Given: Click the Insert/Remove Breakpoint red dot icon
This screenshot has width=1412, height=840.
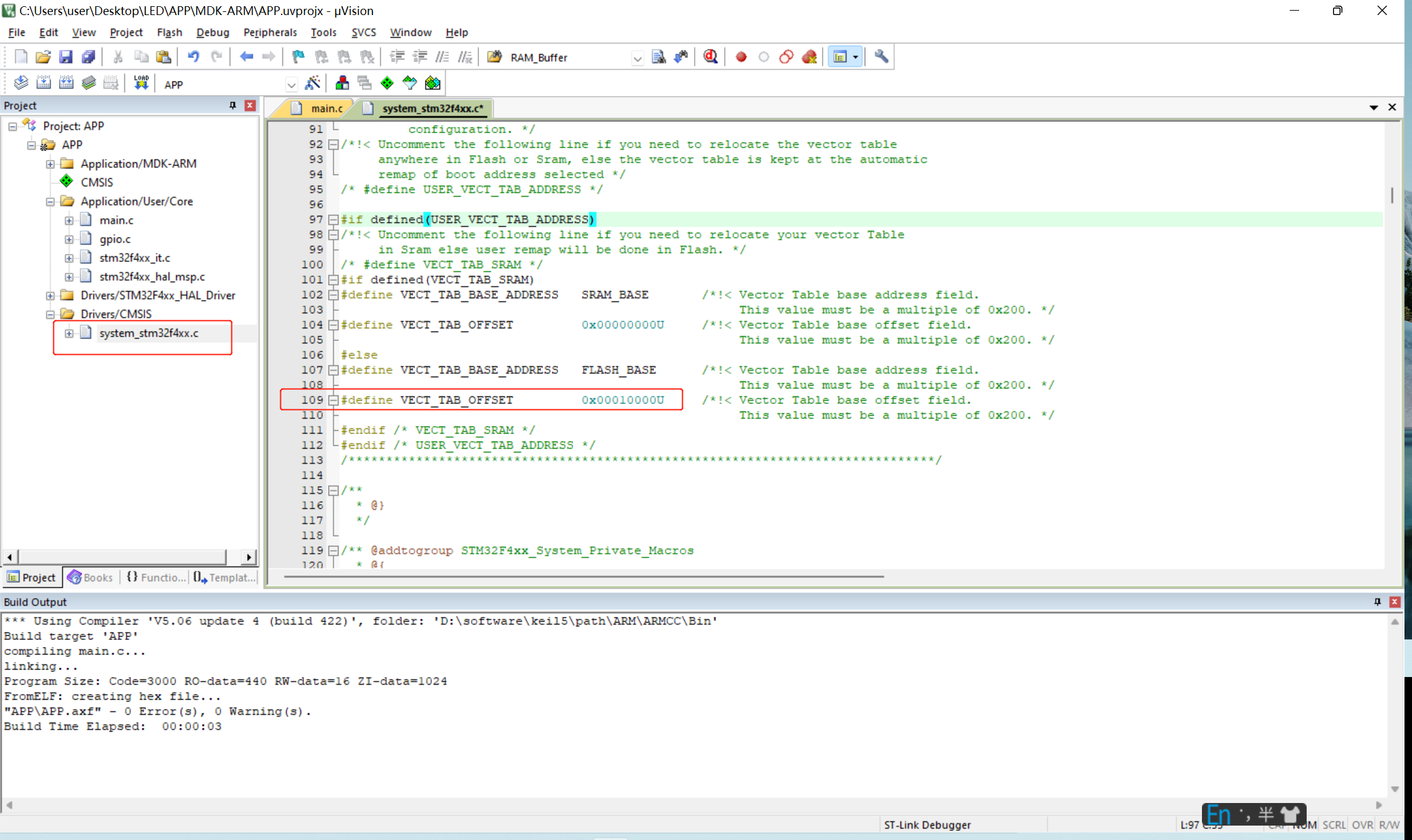Looking at the screenshot, I should click(x=741, y=56).
